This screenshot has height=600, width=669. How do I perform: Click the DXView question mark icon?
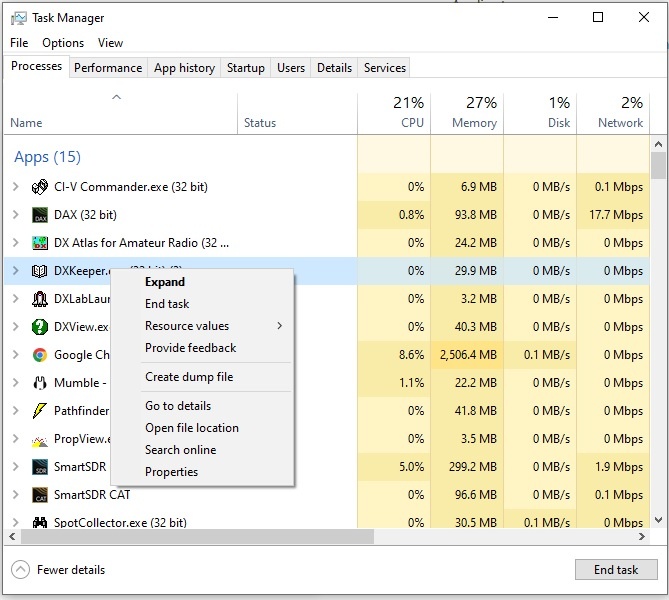pyautogui.click(x=40, y=327)
